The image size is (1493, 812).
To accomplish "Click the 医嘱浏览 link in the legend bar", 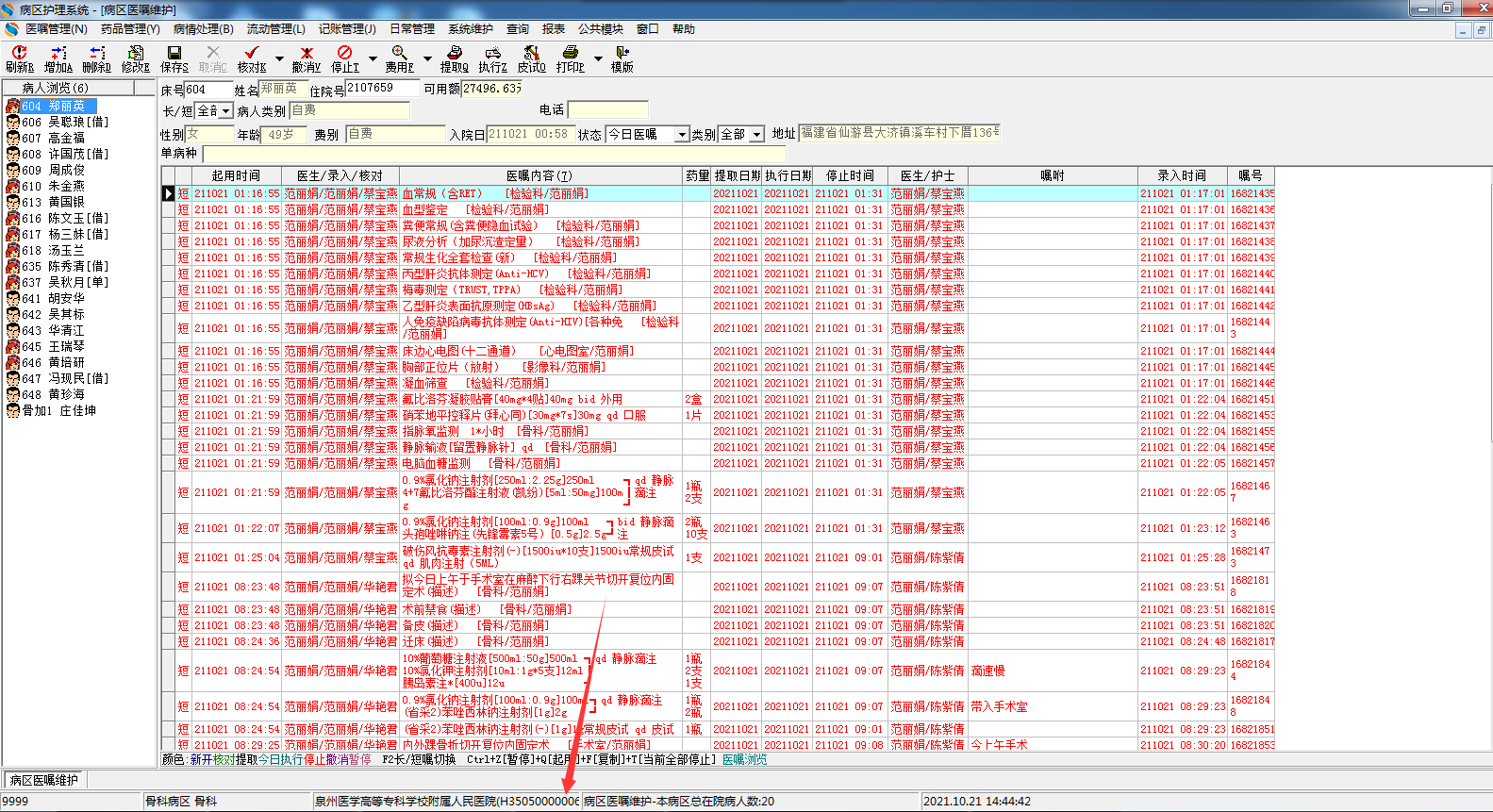I will coord(745,759).
